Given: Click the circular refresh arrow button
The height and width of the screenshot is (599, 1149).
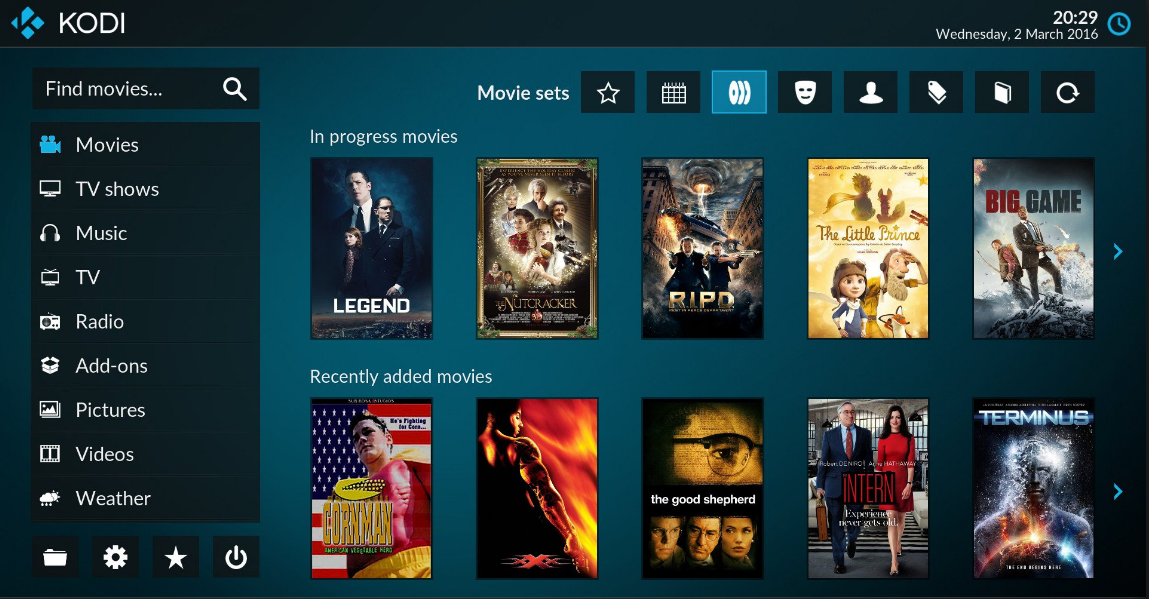Looking at the screenshot, I should coord(1068,92).
